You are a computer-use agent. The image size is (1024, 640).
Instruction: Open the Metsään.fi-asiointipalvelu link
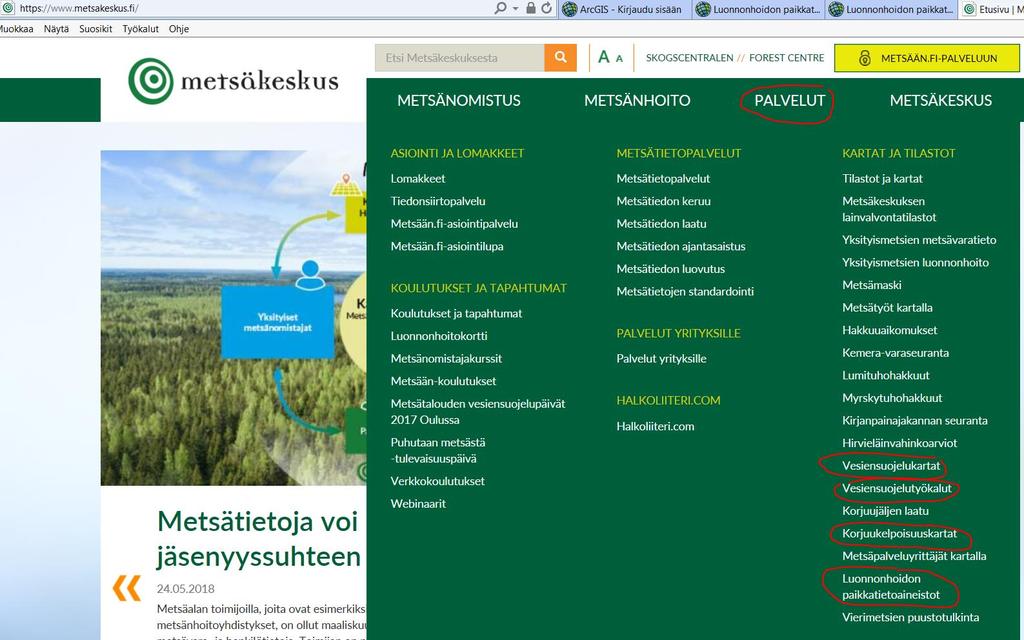tap(454, 223)
